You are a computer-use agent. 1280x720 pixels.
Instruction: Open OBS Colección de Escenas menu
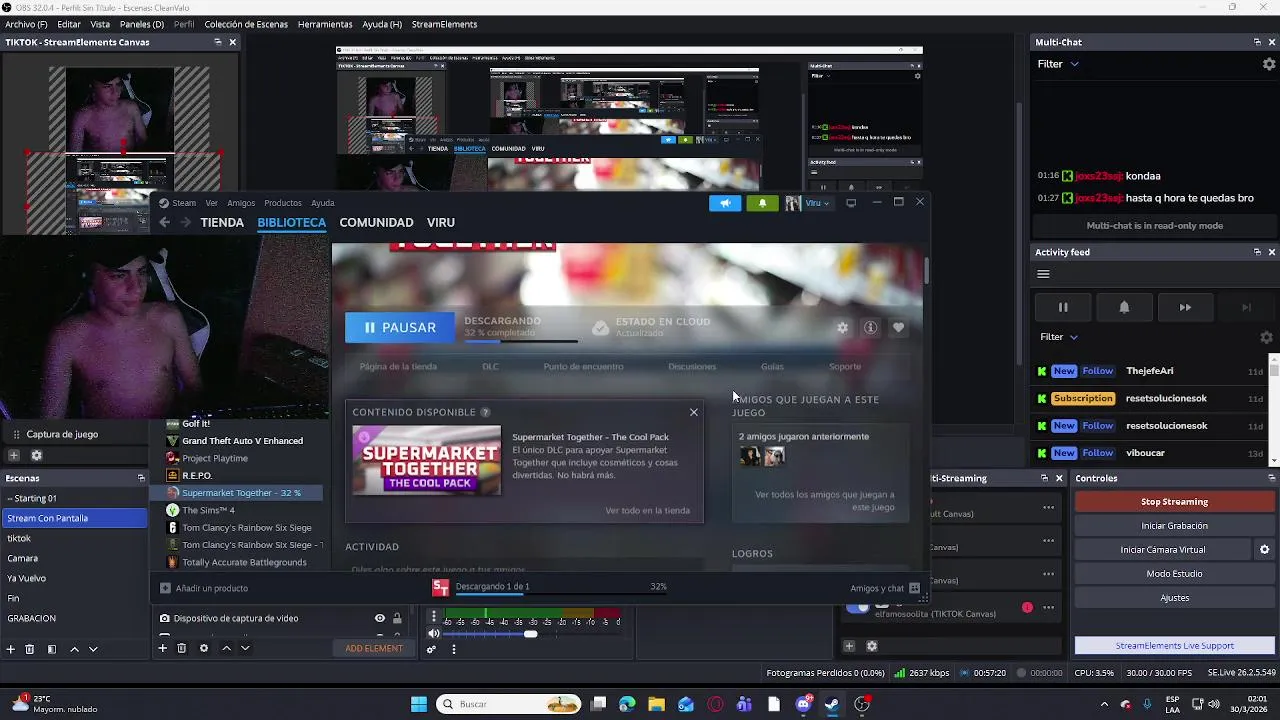coord(246,24)
